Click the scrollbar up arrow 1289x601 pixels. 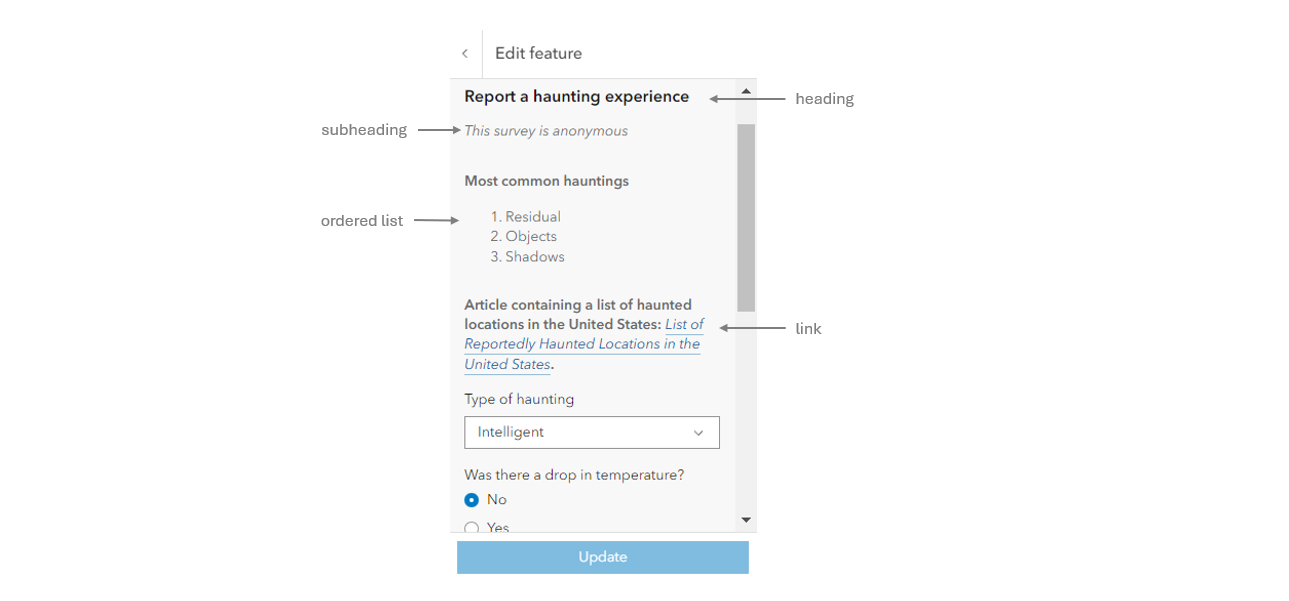[746, 92]
